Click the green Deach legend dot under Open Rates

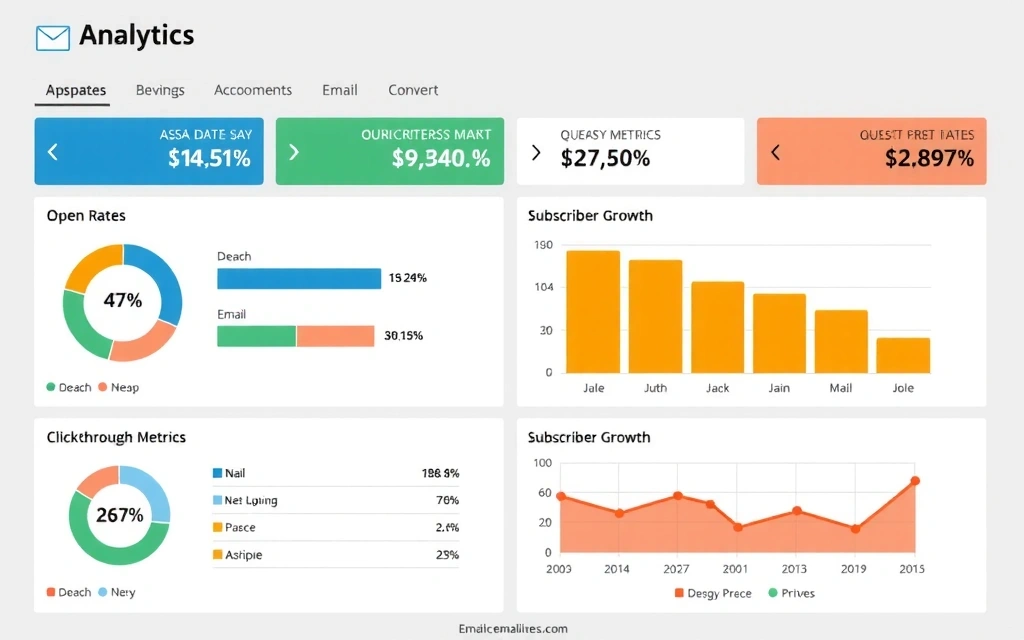(x=50, y=387)
